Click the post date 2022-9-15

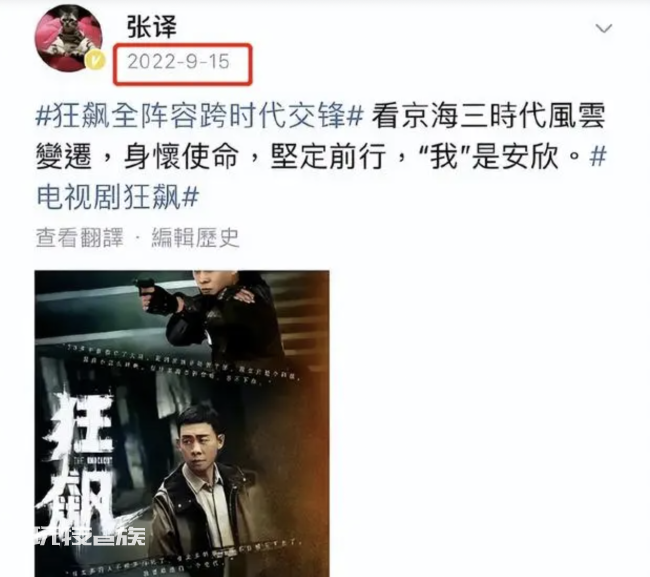178,62
